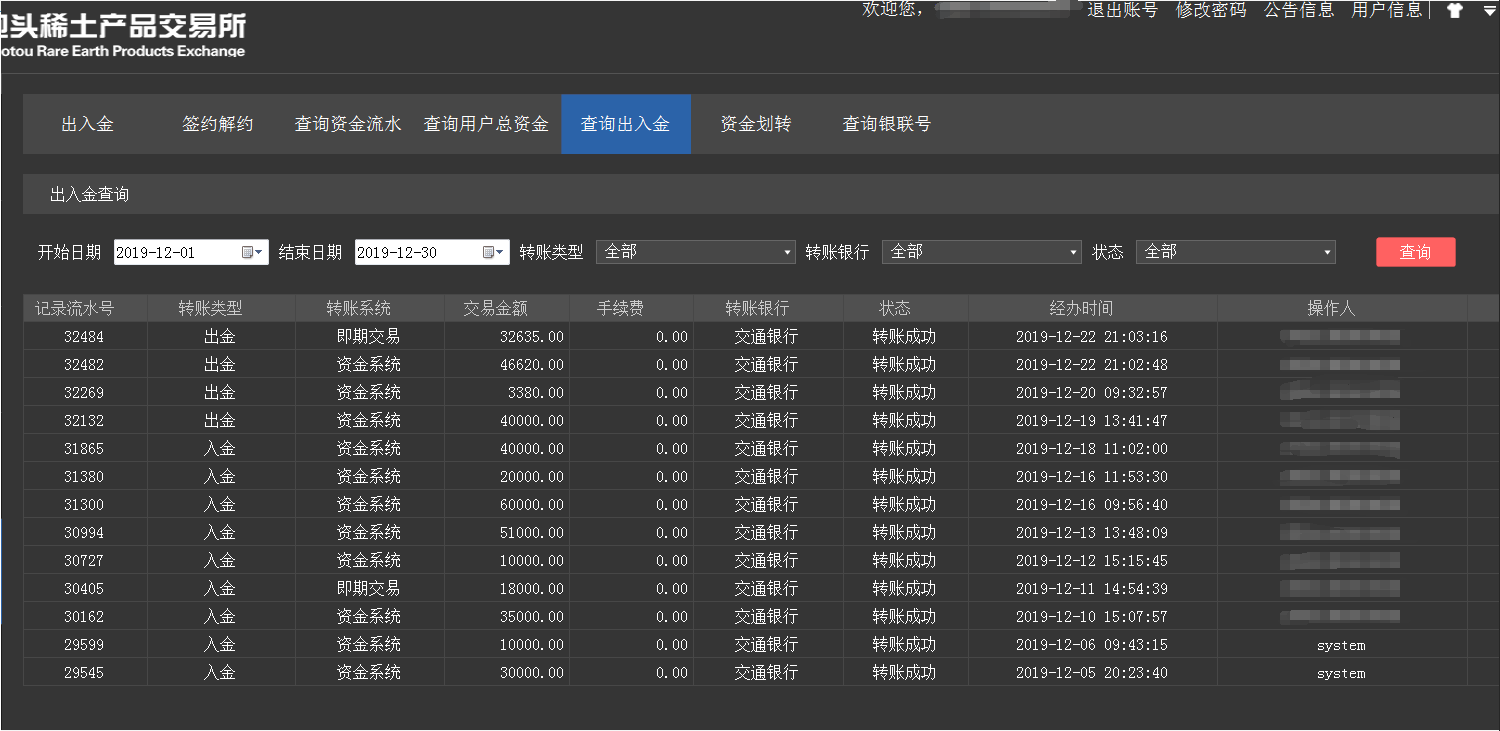This screenshot has height=731, width=1500.
Task: Click the 退出账号 link
Action: coord(1122,10)
